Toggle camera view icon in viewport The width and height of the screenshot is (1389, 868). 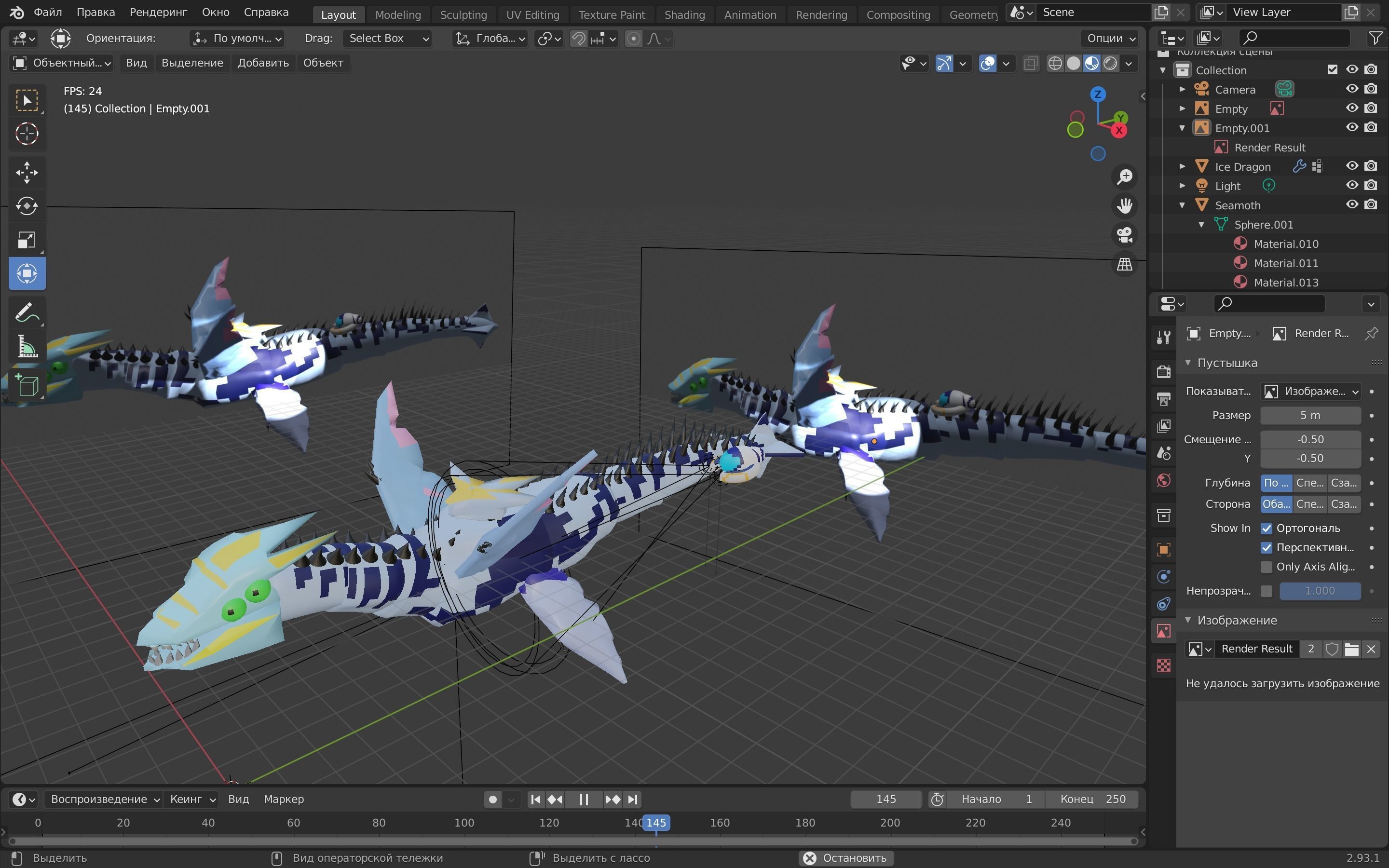click(1124, 235)
